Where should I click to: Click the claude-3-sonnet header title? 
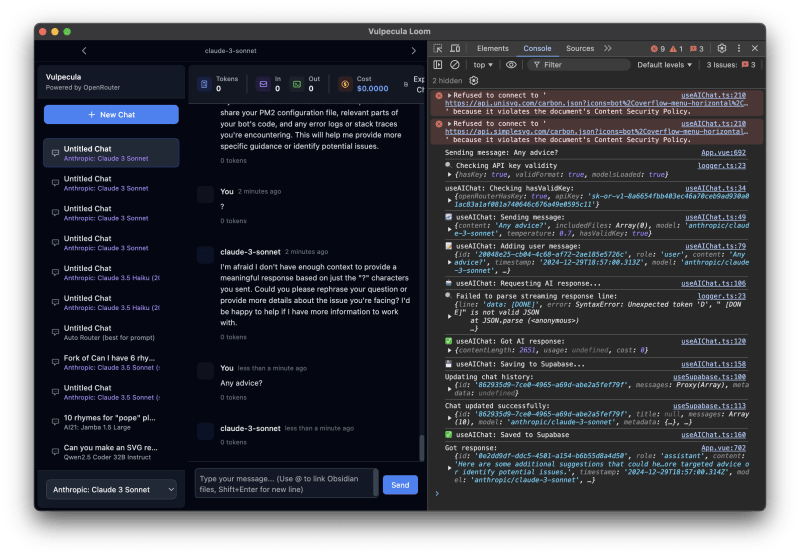(x=231, y=50)
